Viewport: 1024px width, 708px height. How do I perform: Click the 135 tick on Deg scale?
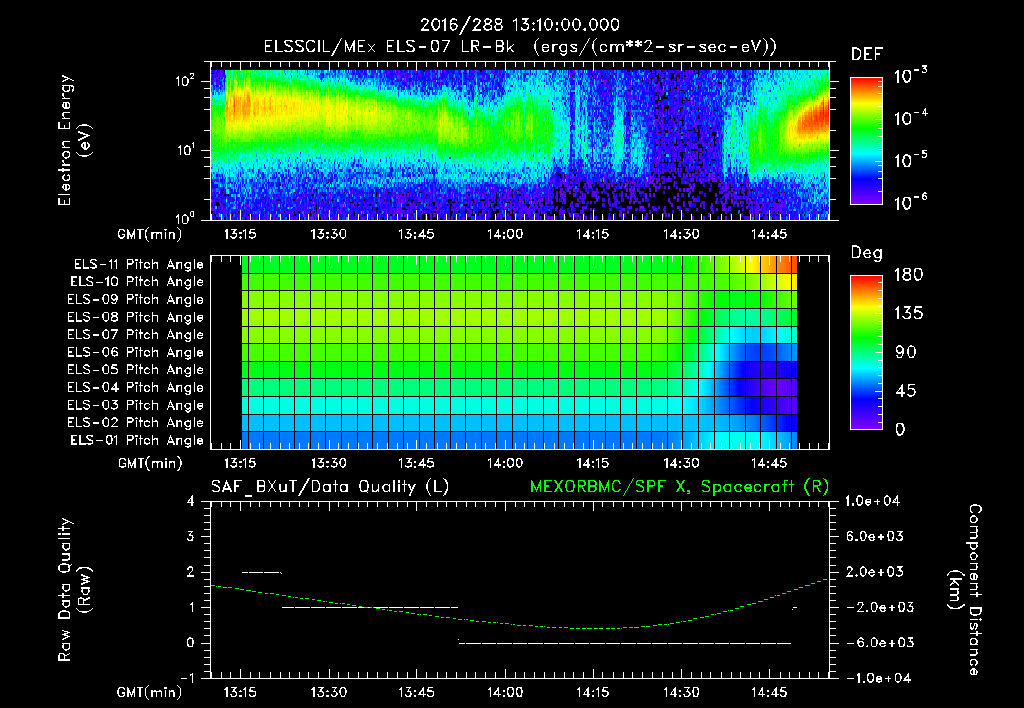point(908,313)
